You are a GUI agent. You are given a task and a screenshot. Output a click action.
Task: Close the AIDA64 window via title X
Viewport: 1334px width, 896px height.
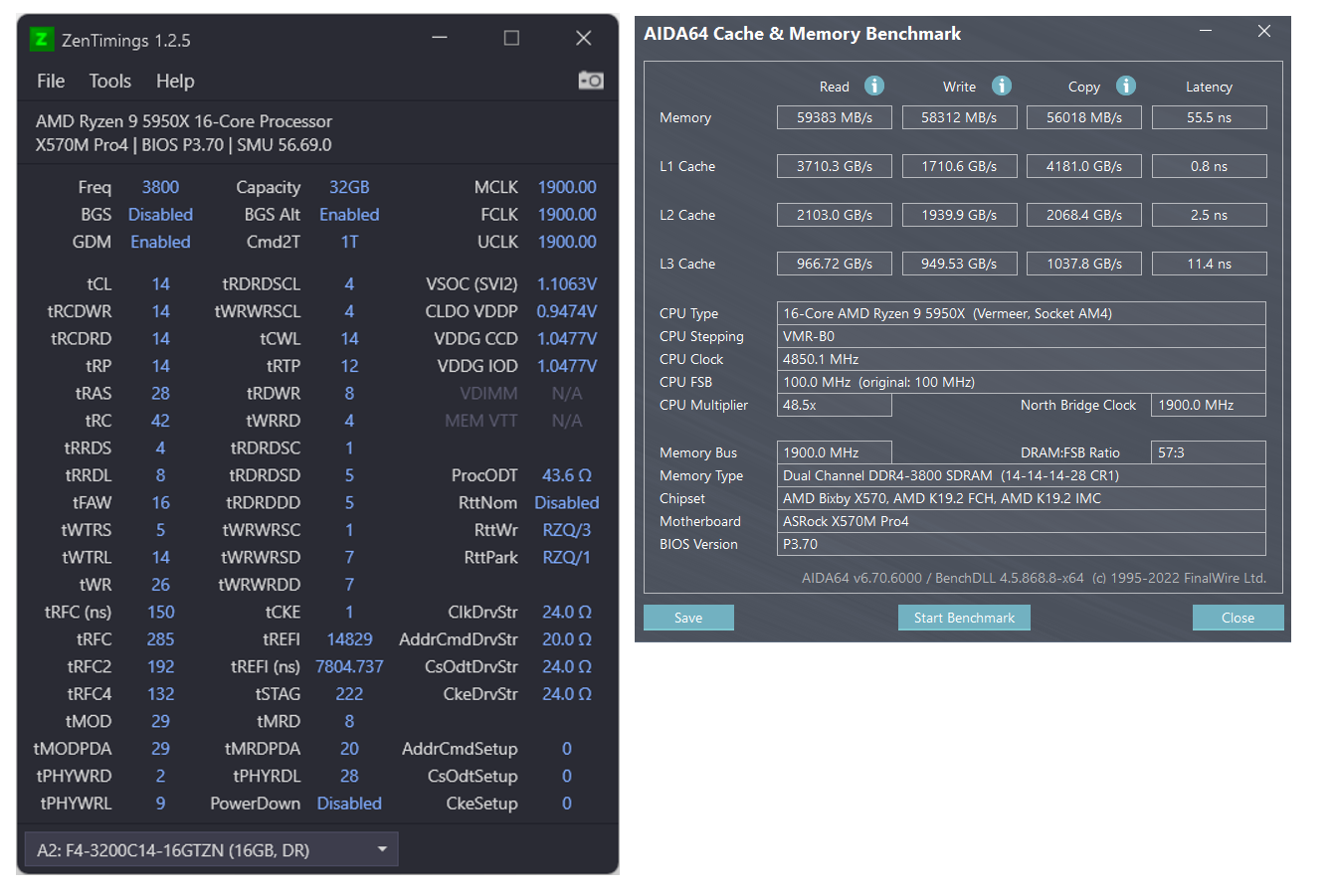point(1264,32)
